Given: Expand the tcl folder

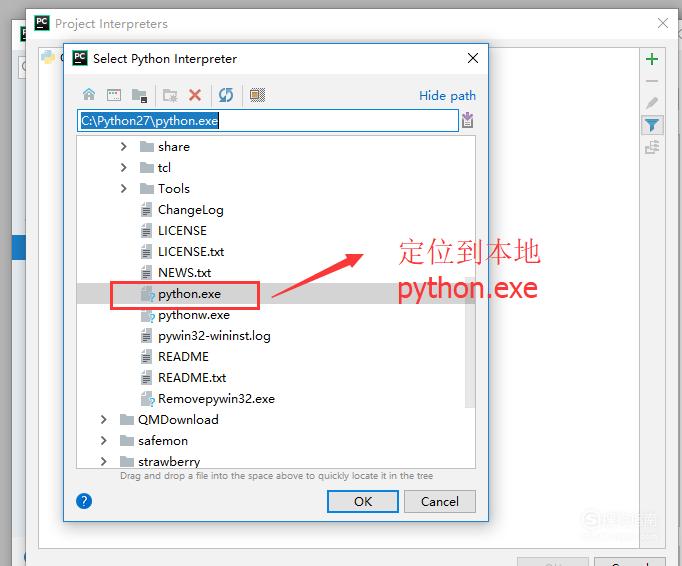Looking at the screenshot, I should click(x=124, y=167).
